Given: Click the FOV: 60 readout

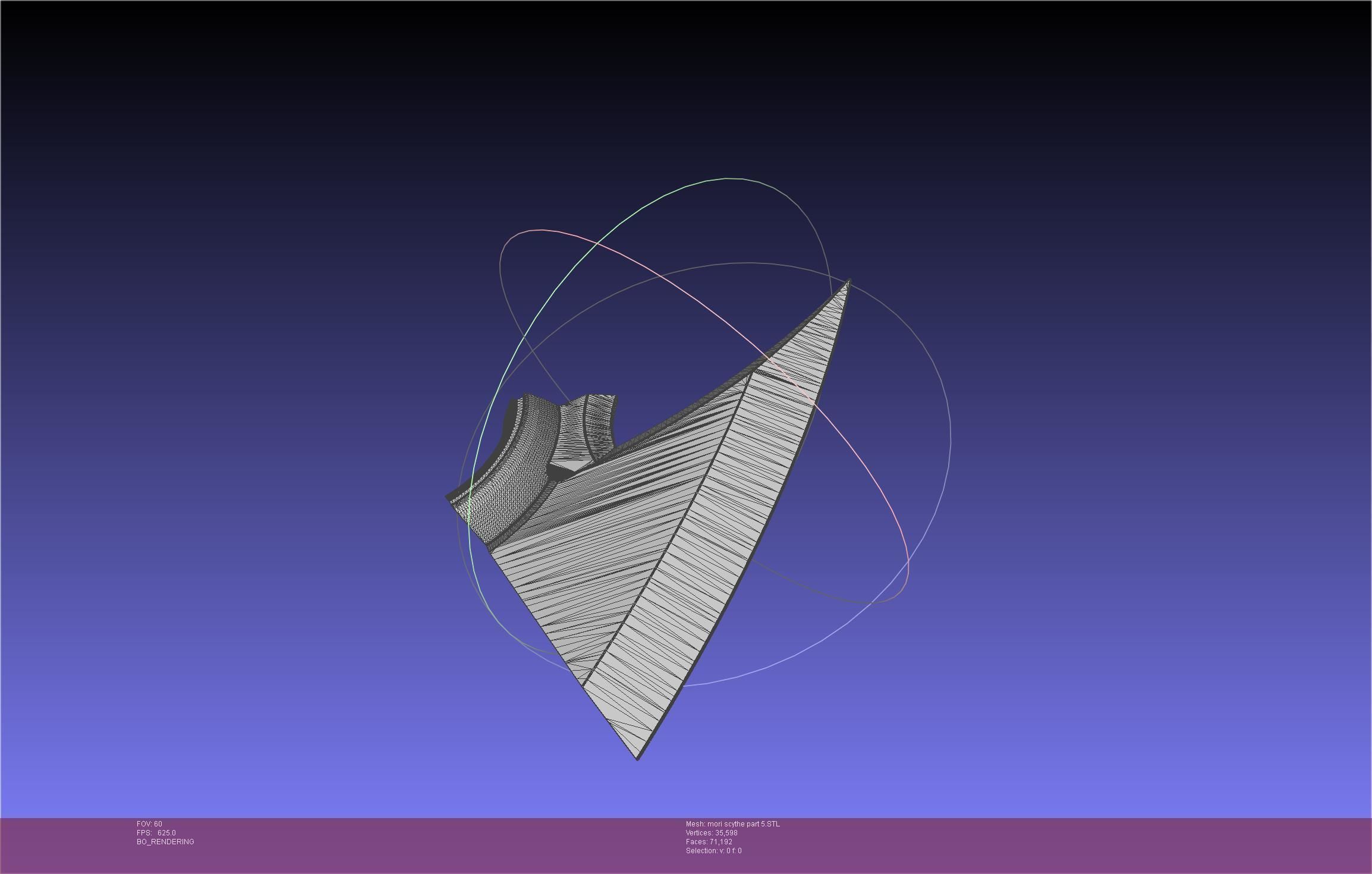Looking at the screenshot, I should 149,824.
